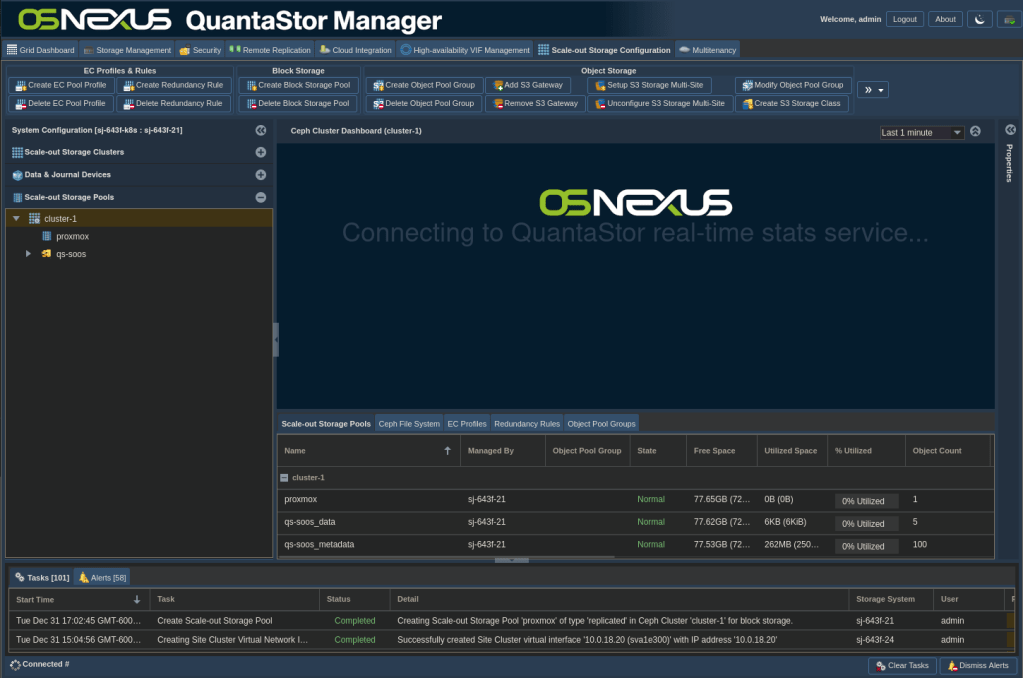Collapse the Ceph Cluster Dashboard with the up chevron
Viewport: 1023px width, 678px height.
coord(975,132)
